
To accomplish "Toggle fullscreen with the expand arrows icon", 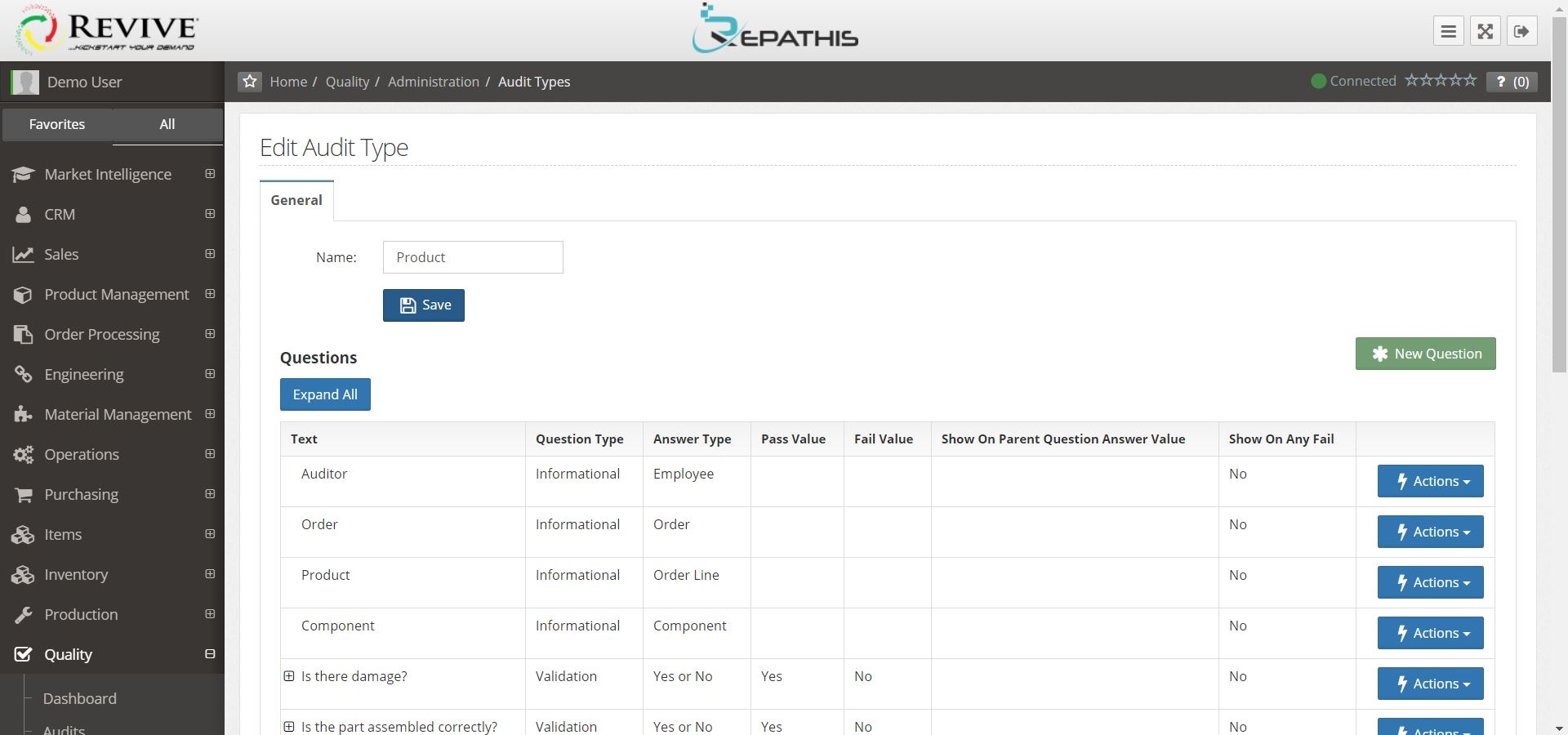I will pyautogui.click(x=1485, y=31).
